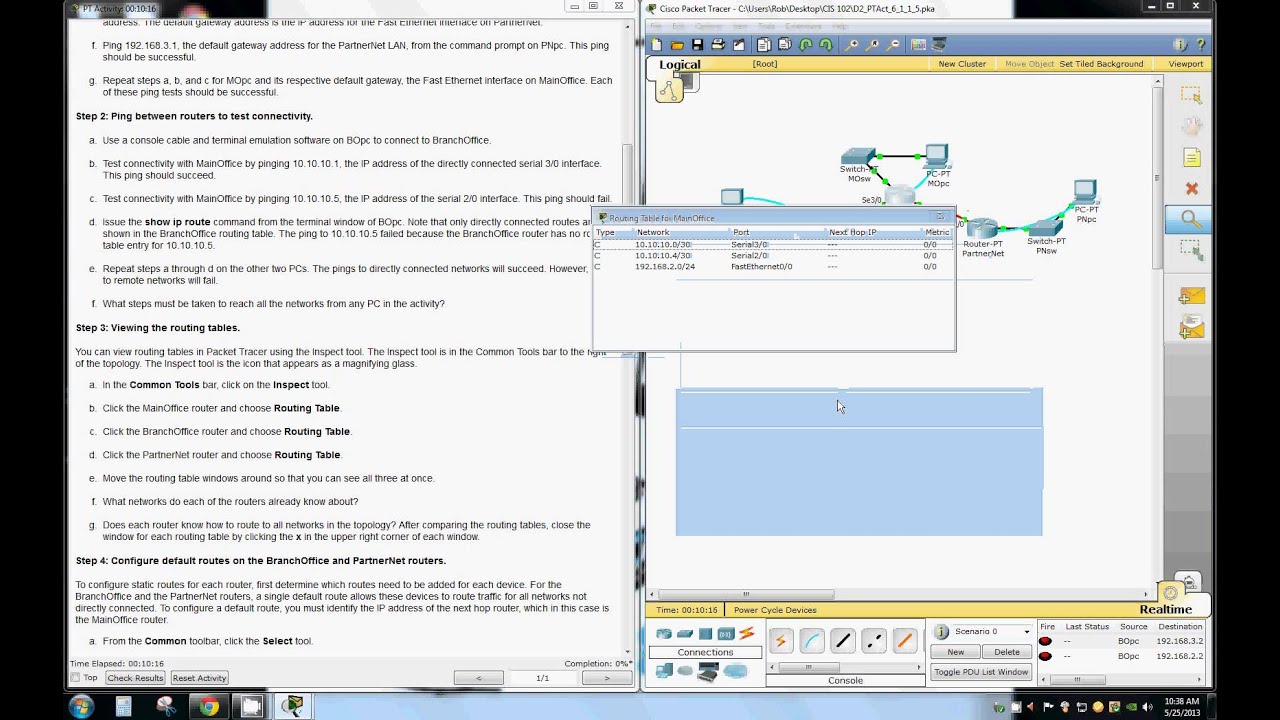Click the green Undo arrow icon
Image resolution: width=1280 pixels, height=720 pixels.
point(805,45)
